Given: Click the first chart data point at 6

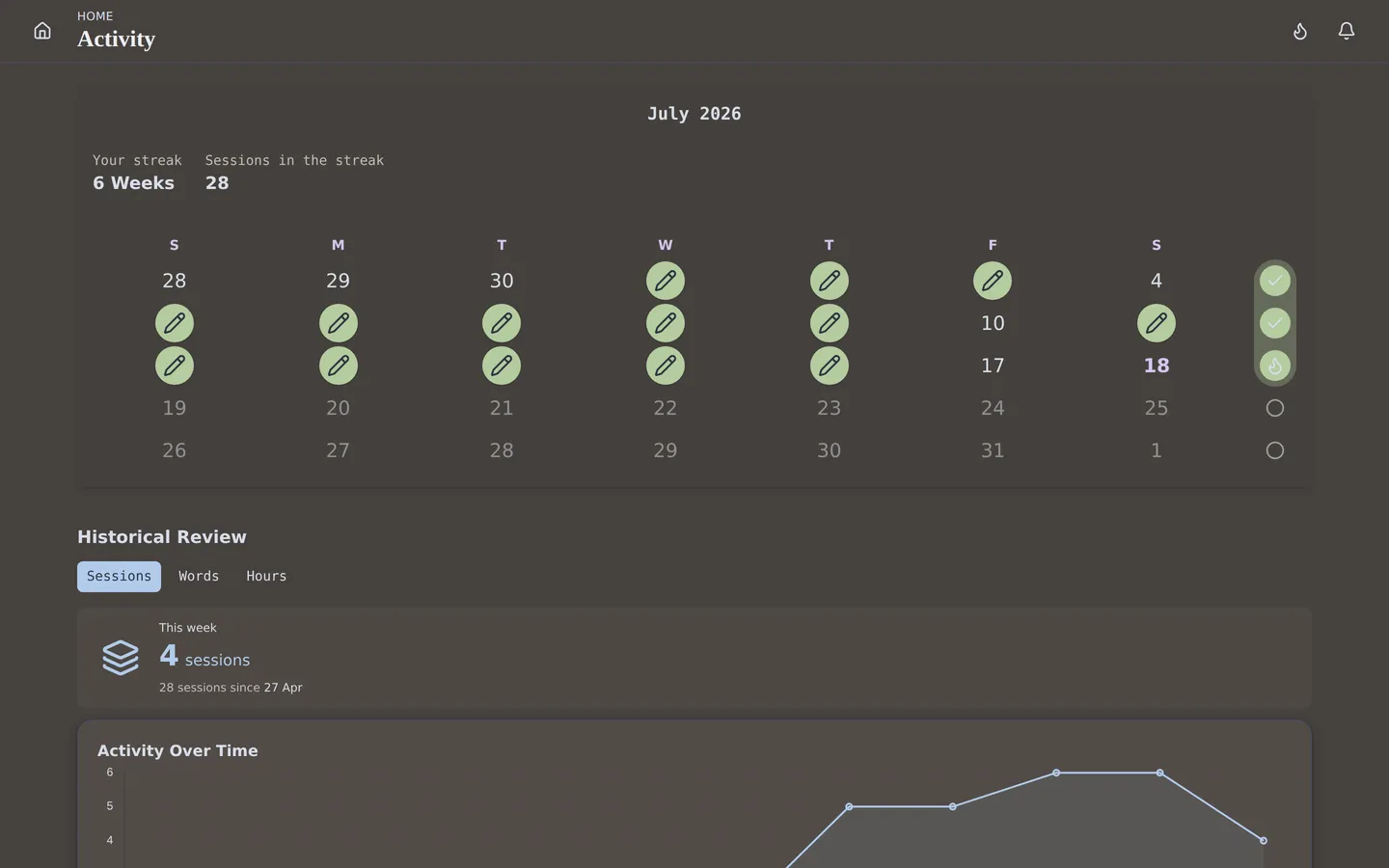Looking at the screenshot, I should point(1056,773).
